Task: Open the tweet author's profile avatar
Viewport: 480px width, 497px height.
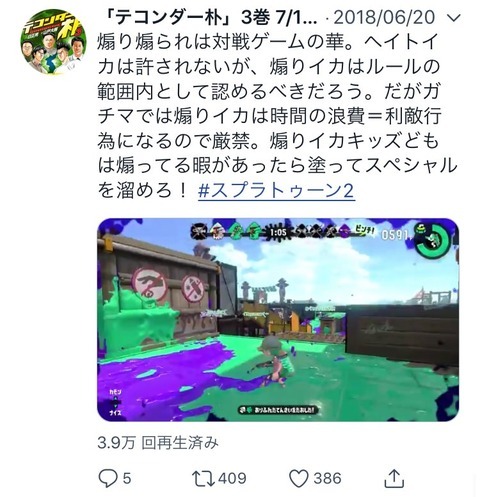Action: pyautogui.click(x=53, y=42)
